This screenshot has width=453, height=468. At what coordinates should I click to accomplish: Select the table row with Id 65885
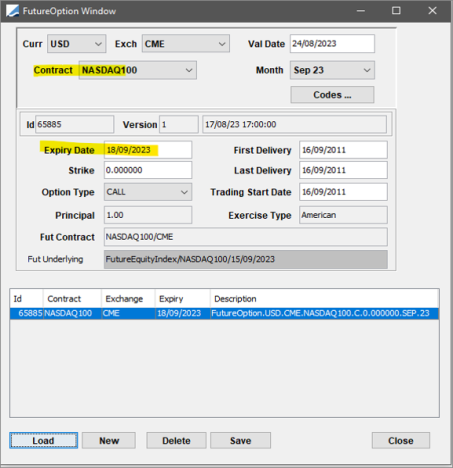(x=224, y=313)
